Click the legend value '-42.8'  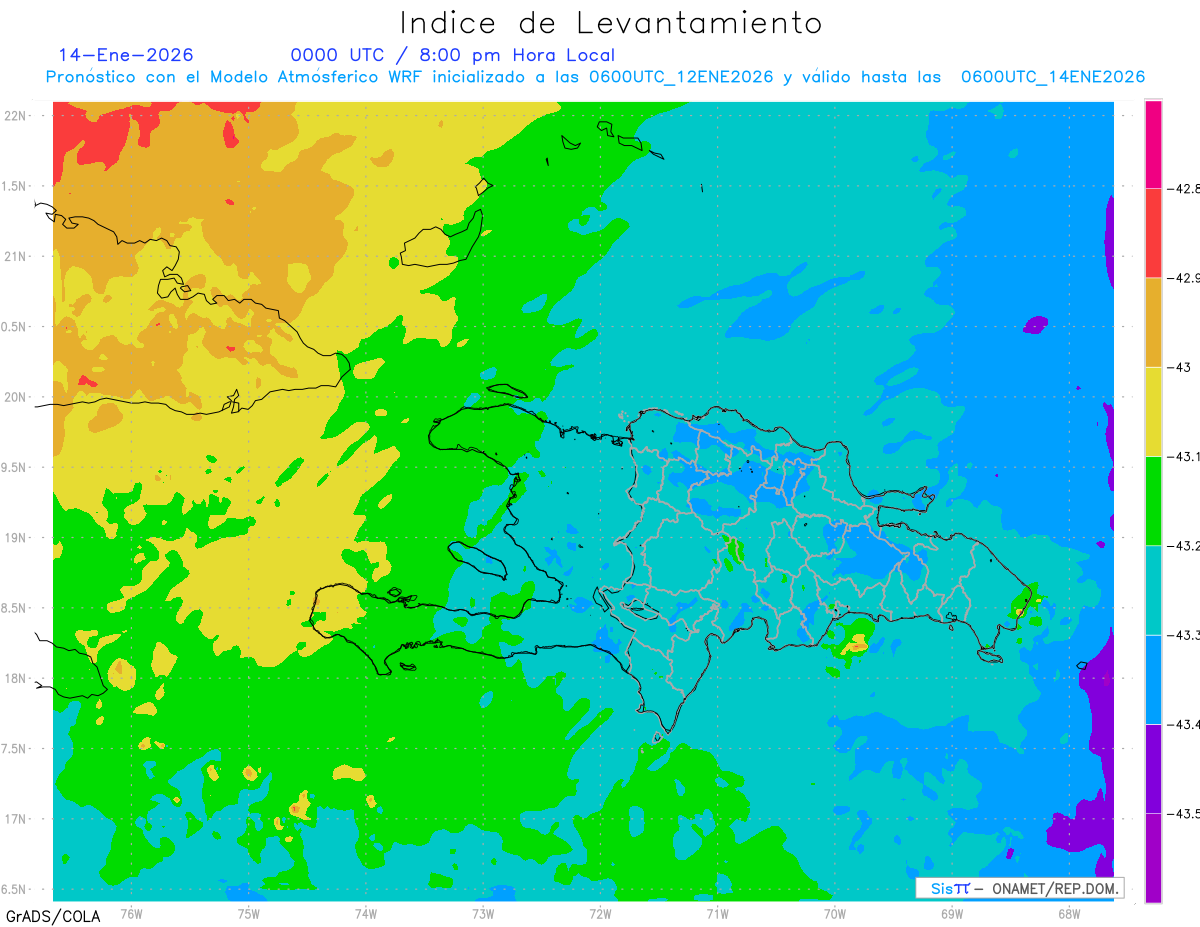(1184, 188)
